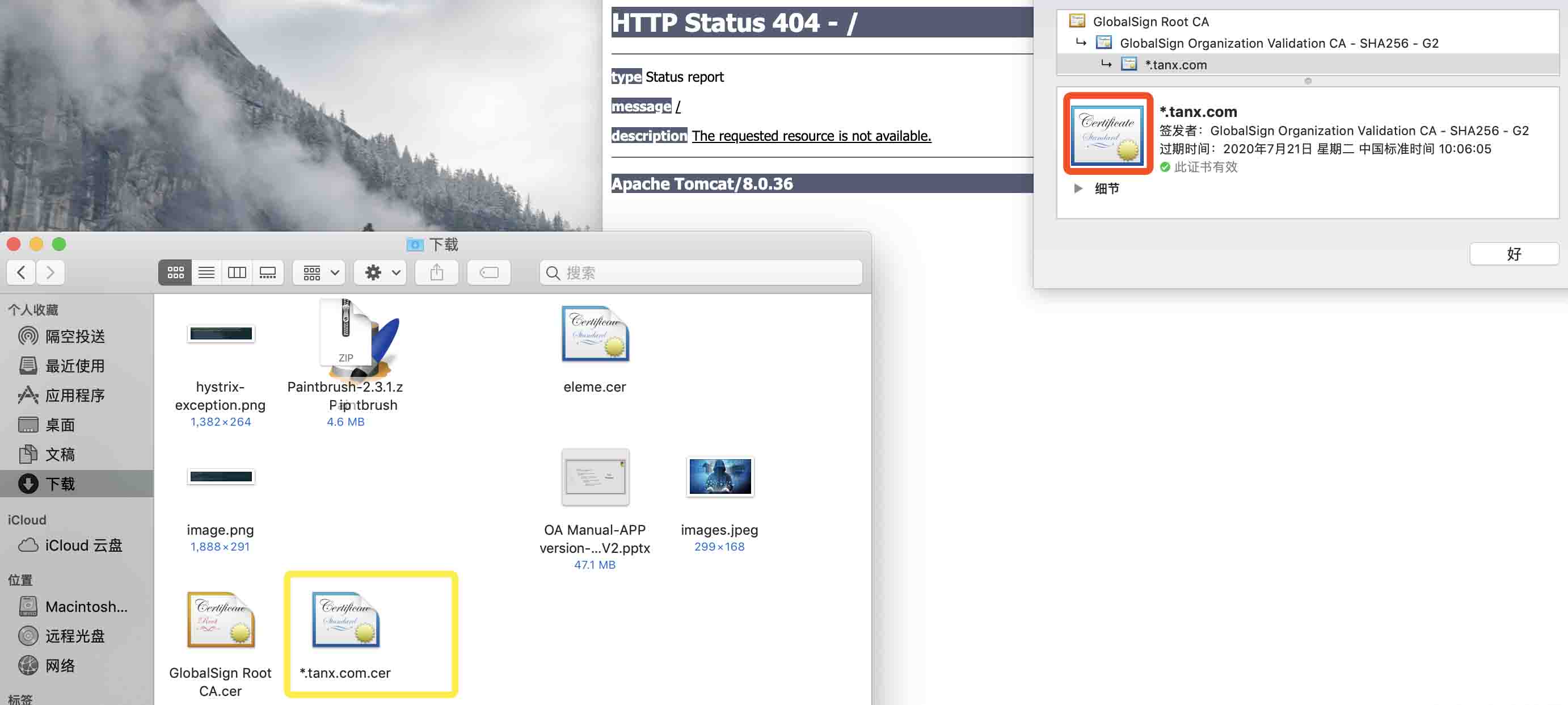
Task: Open 网络 Network in sidebar
Action: click(77, 665)
